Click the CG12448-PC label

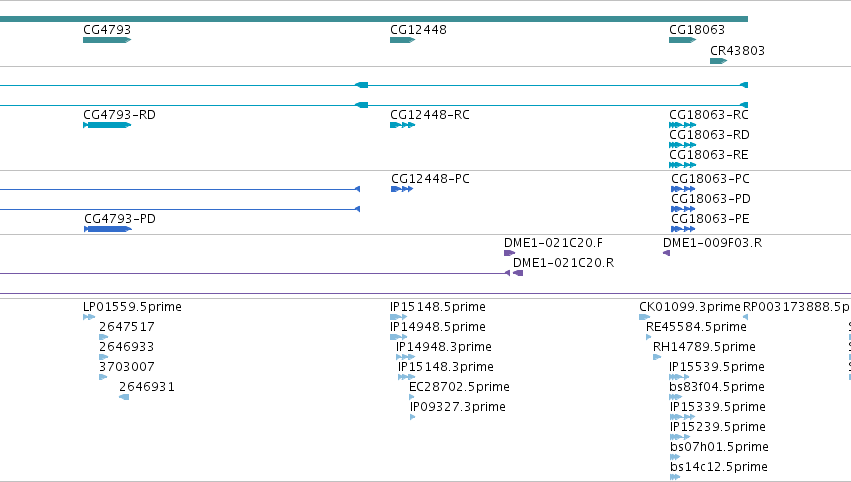coord(430,179)
